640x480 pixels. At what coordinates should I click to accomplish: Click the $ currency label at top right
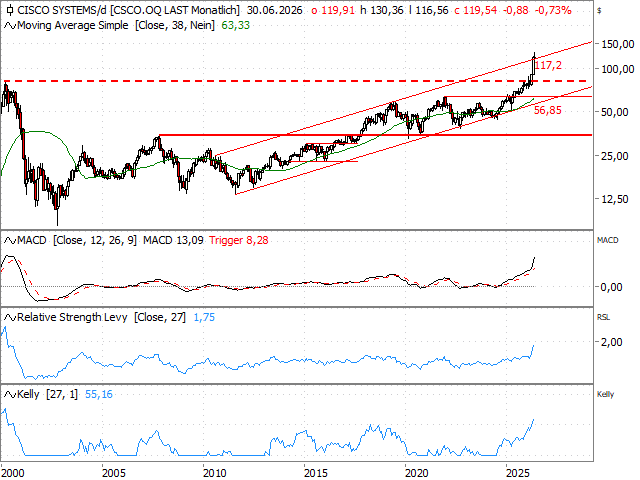(599, 11)
